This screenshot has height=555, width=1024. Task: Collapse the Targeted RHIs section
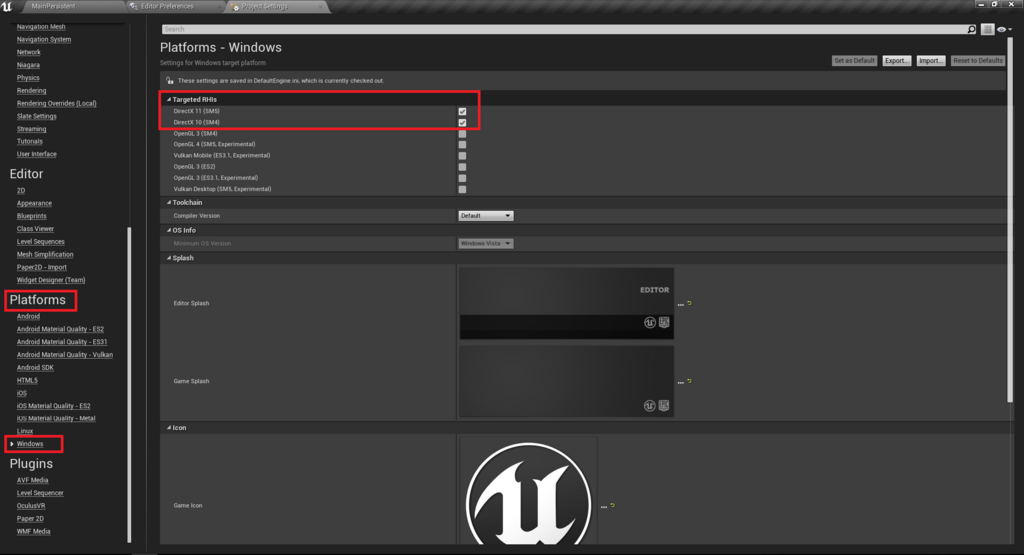168,100
